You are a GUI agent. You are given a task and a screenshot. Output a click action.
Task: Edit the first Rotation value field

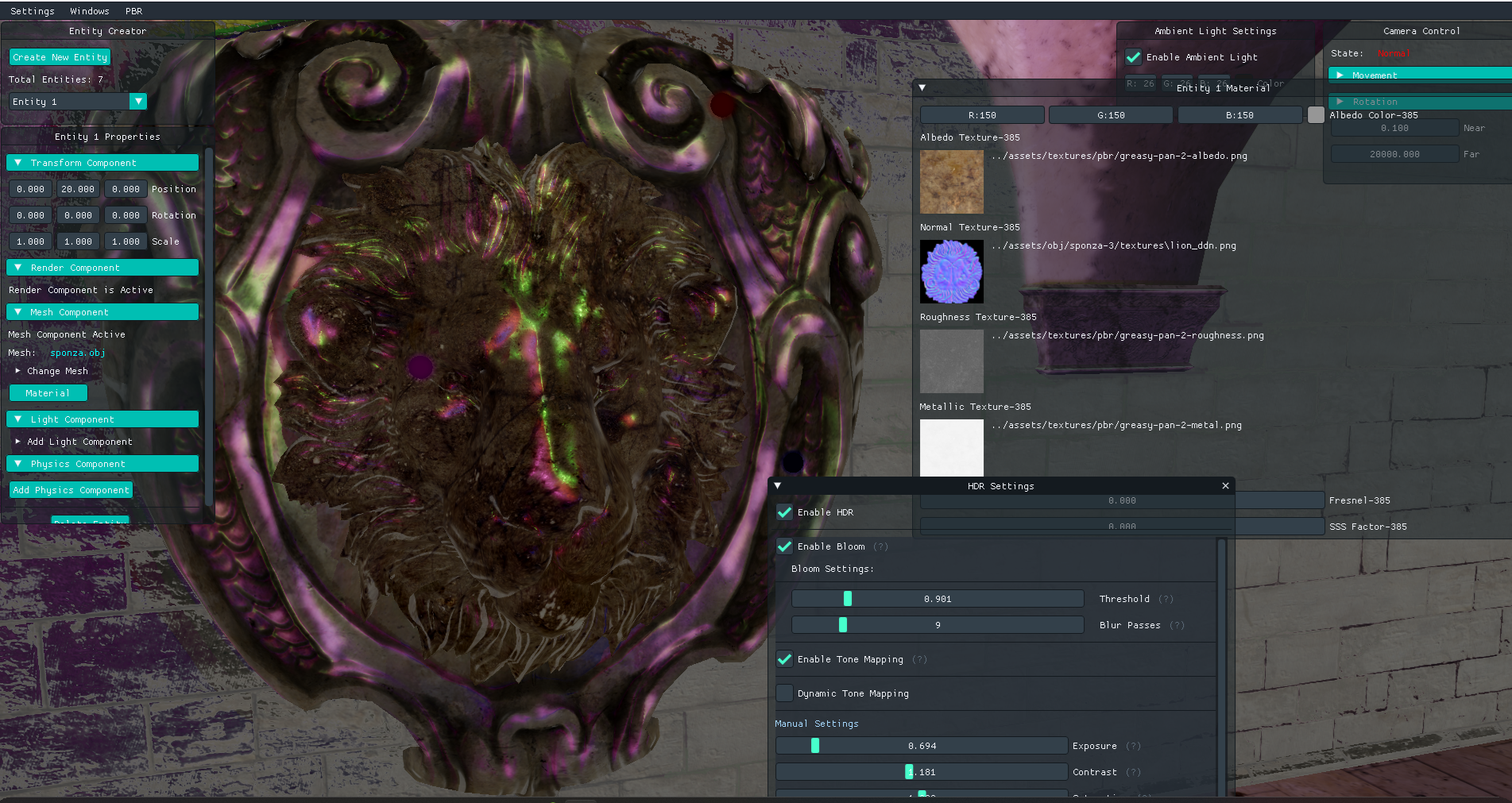tap(30, 215)
